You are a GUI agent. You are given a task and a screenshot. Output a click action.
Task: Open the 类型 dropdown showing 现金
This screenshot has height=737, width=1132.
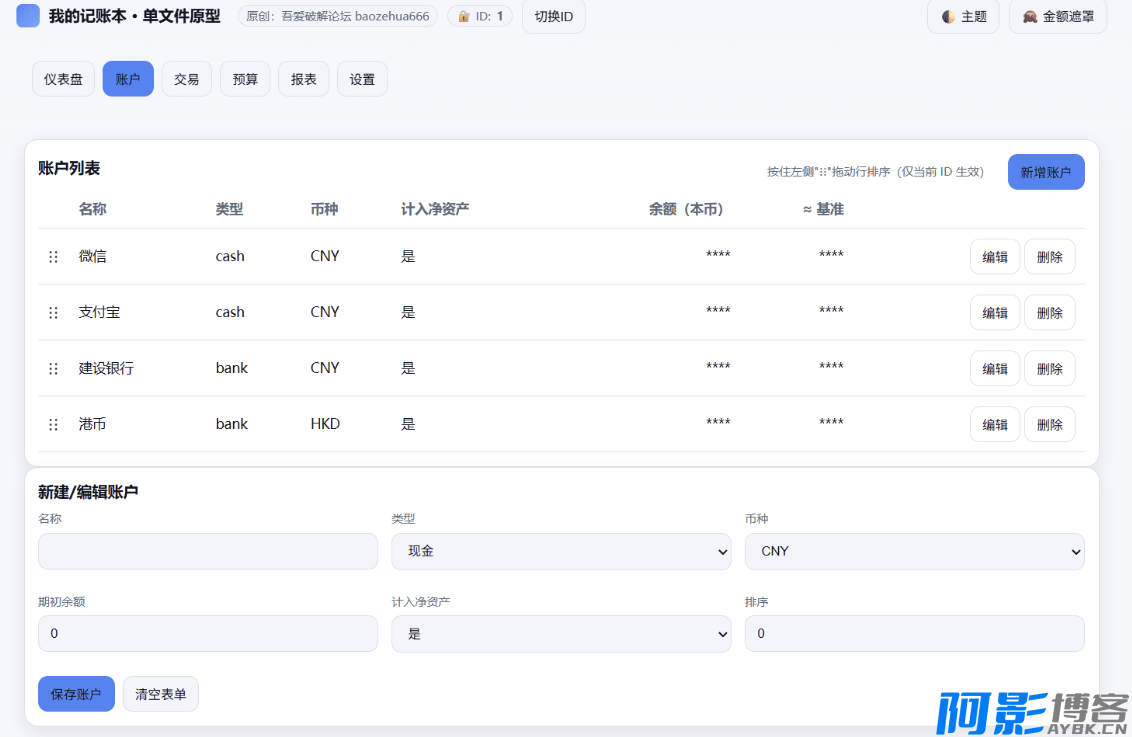560,551
